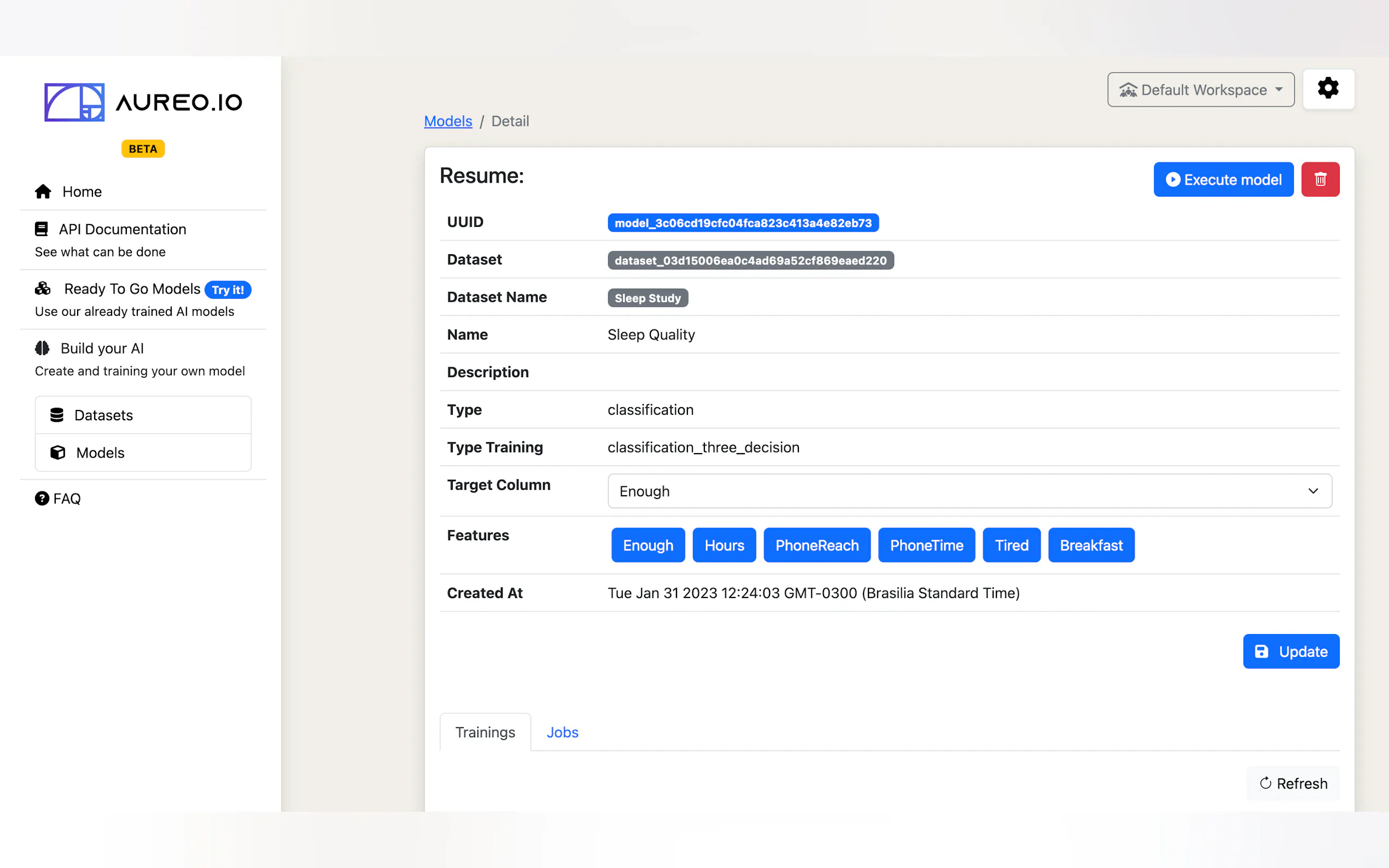
Task: Click the API Documentation book icon
Action: pos(42,229)
